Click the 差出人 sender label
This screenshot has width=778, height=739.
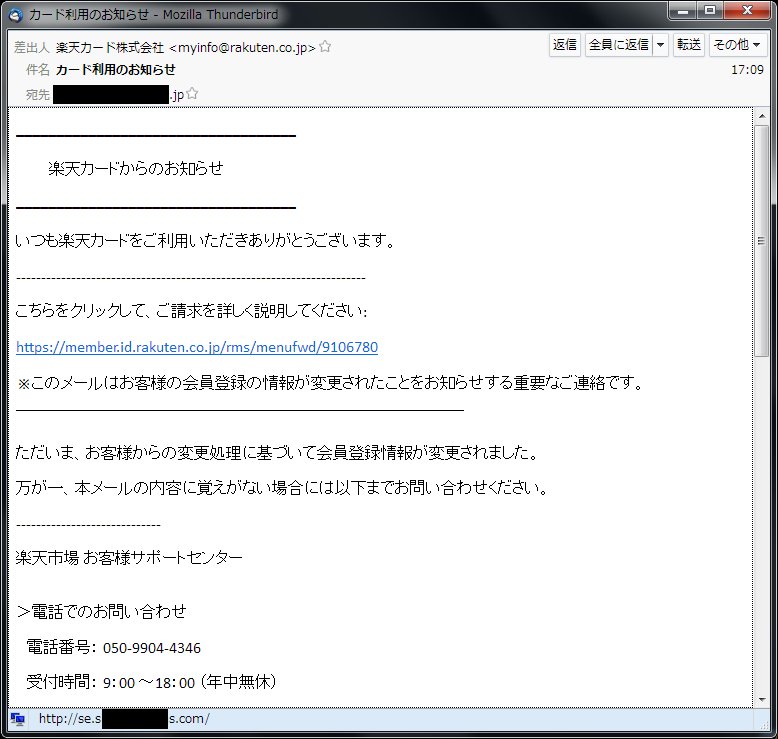pos(32,48)
